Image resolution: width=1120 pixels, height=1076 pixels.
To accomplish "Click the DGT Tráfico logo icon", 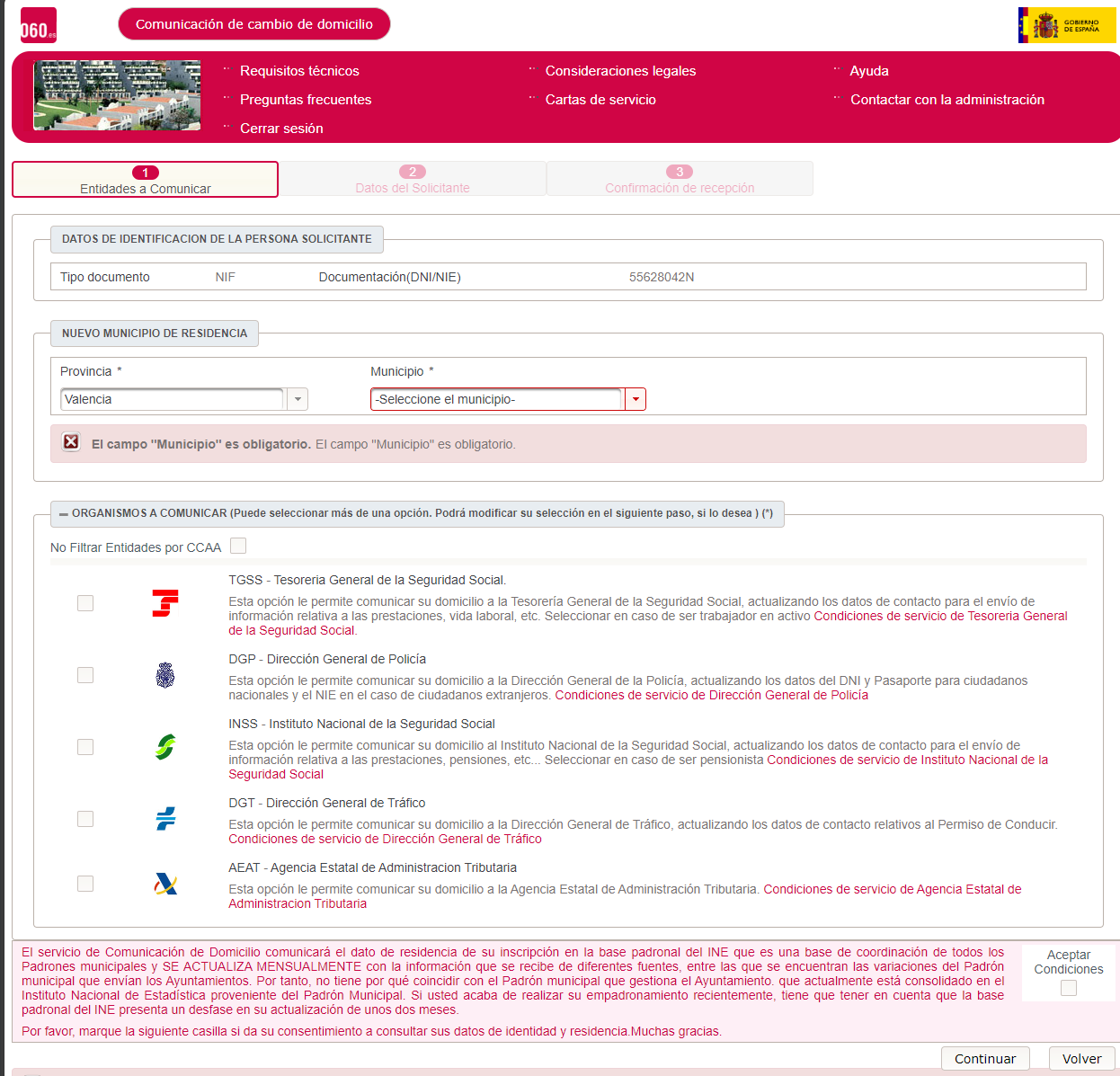I will pyautogui.click(x=164, y=818).
